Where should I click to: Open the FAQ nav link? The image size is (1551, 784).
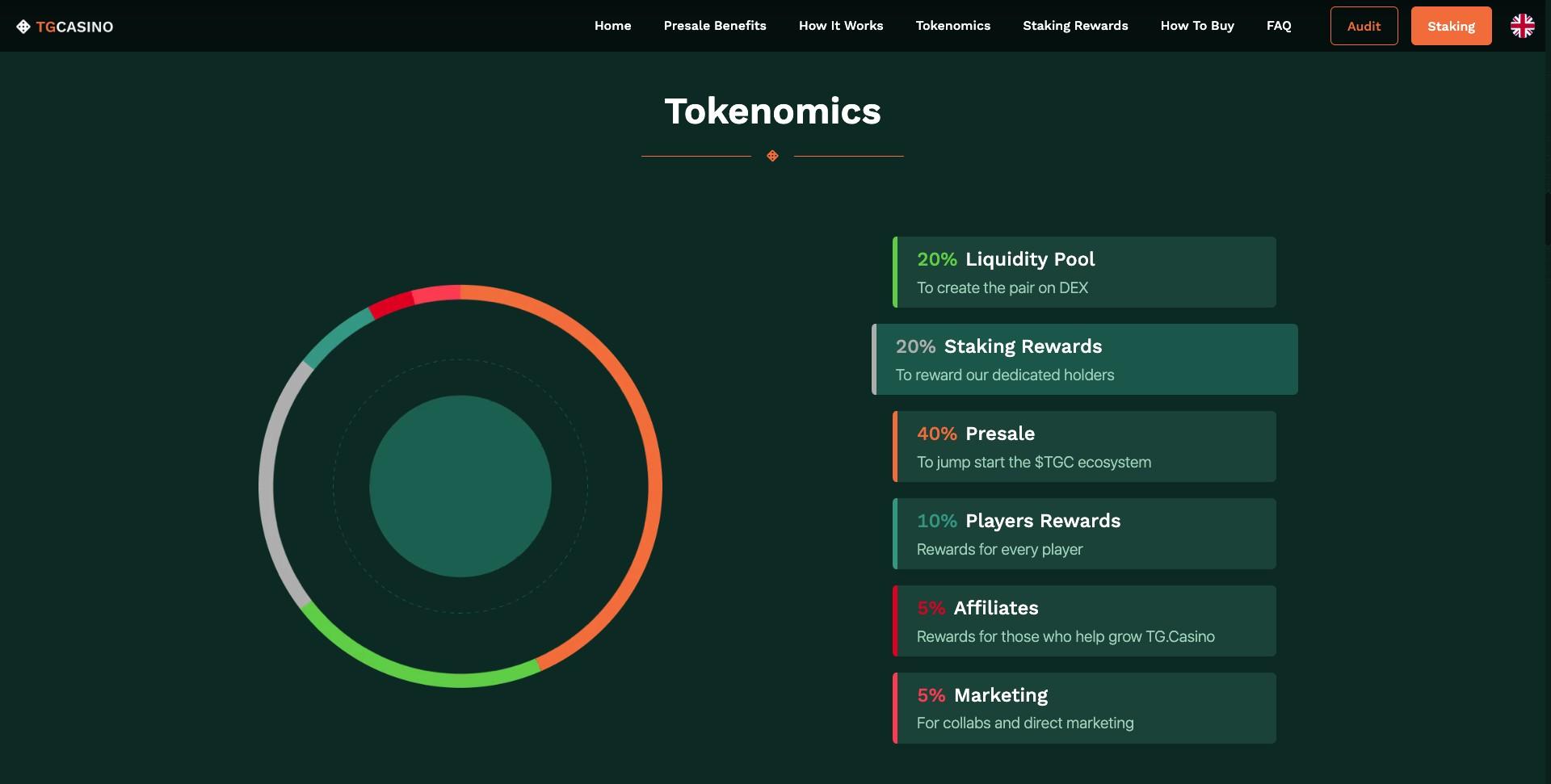click(x=1279, y=26)
